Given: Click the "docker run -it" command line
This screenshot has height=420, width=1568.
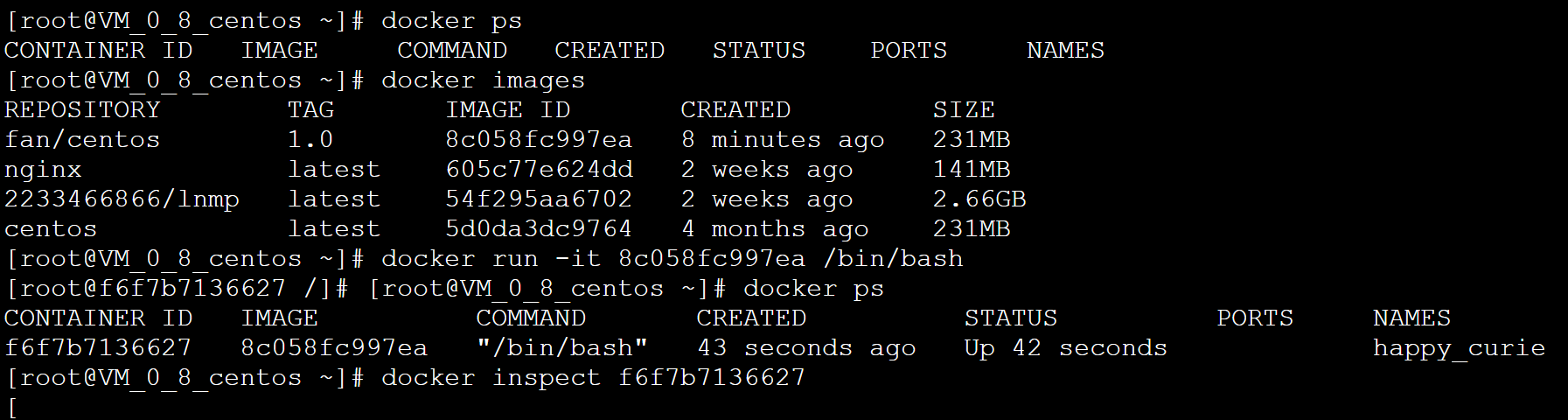Looking at the screenshot, I should (x=672, y=259).
